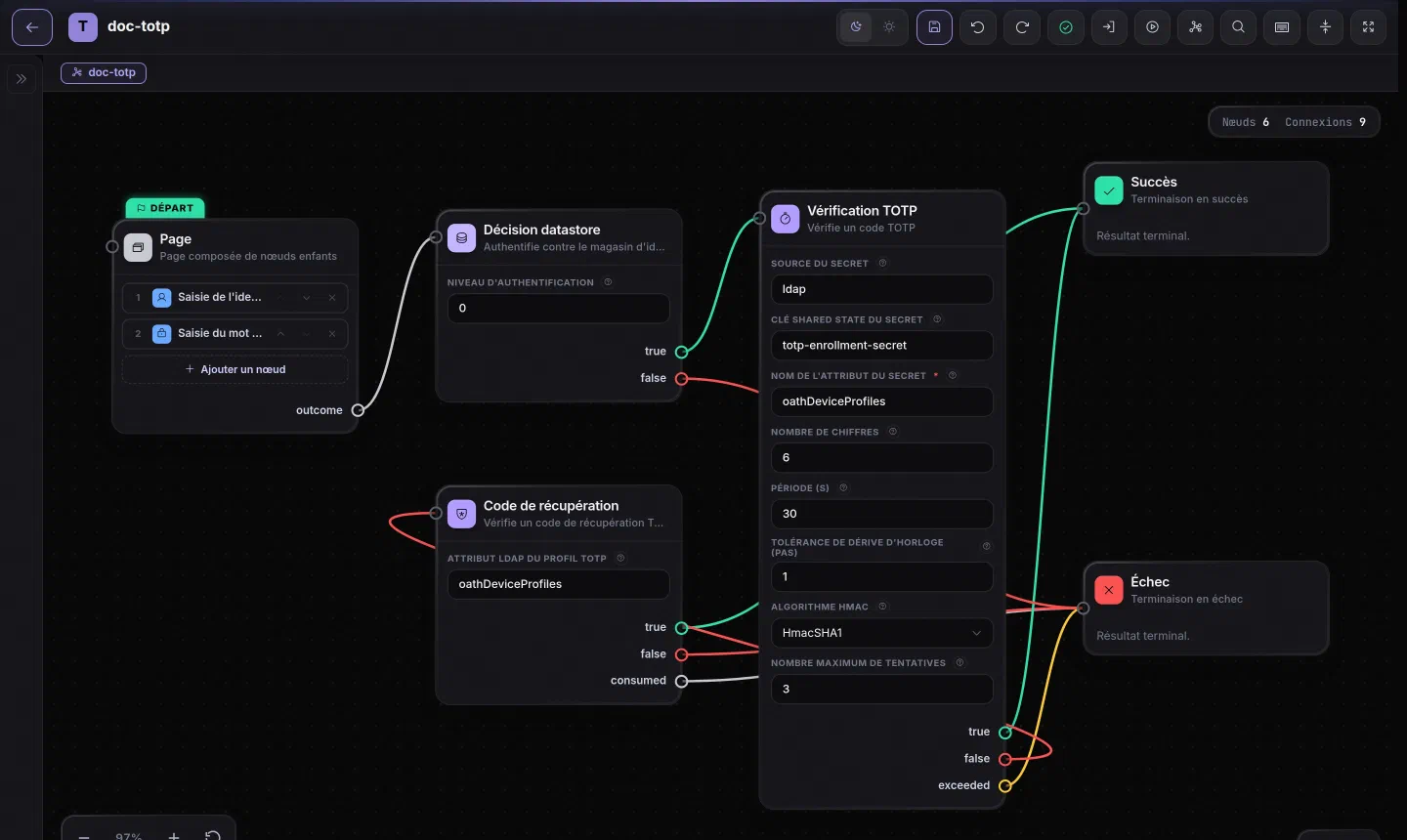Toggle fullscreen with the expand icon
The height and width of the screenshot is (840, 1407).
click(x=1369, y=27)
